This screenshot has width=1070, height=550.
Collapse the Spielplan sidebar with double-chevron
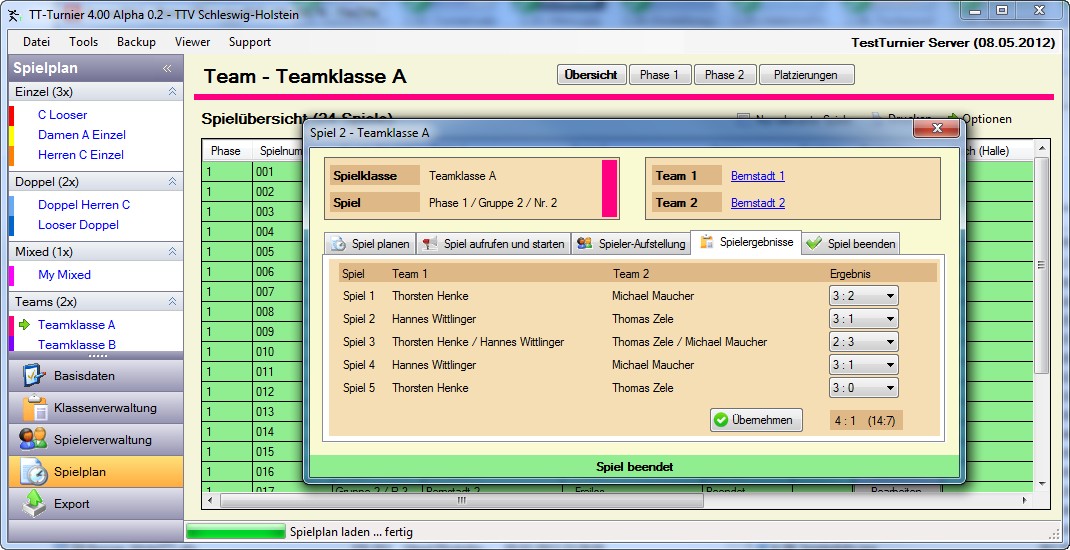(x=167, y=69)
